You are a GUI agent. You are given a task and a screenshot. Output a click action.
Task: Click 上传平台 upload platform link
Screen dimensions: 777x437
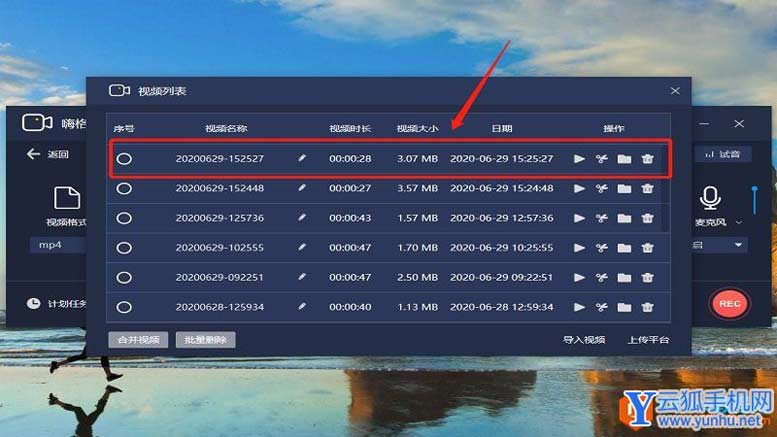[x=648, y=340]
